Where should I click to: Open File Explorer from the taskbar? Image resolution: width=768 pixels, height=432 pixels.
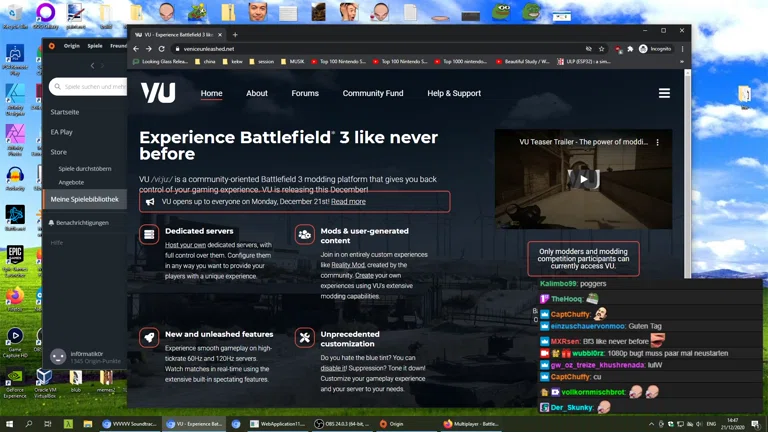(88, 424)
